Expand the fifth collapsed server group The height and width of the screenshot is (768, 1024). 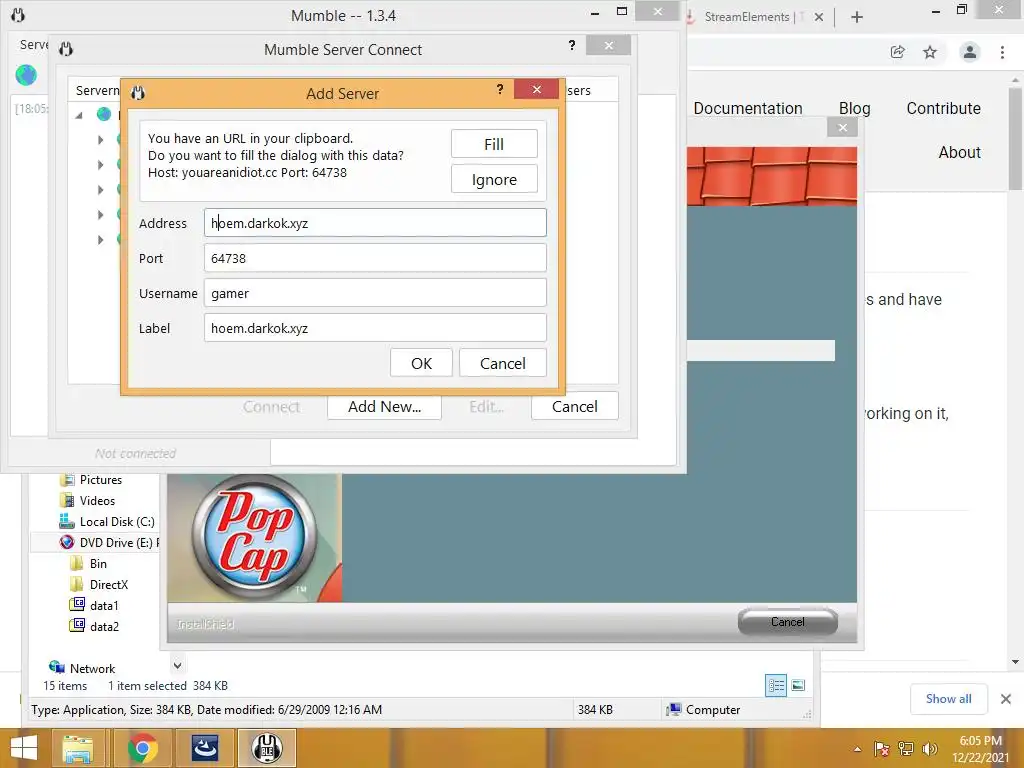(x=101, y=240)
